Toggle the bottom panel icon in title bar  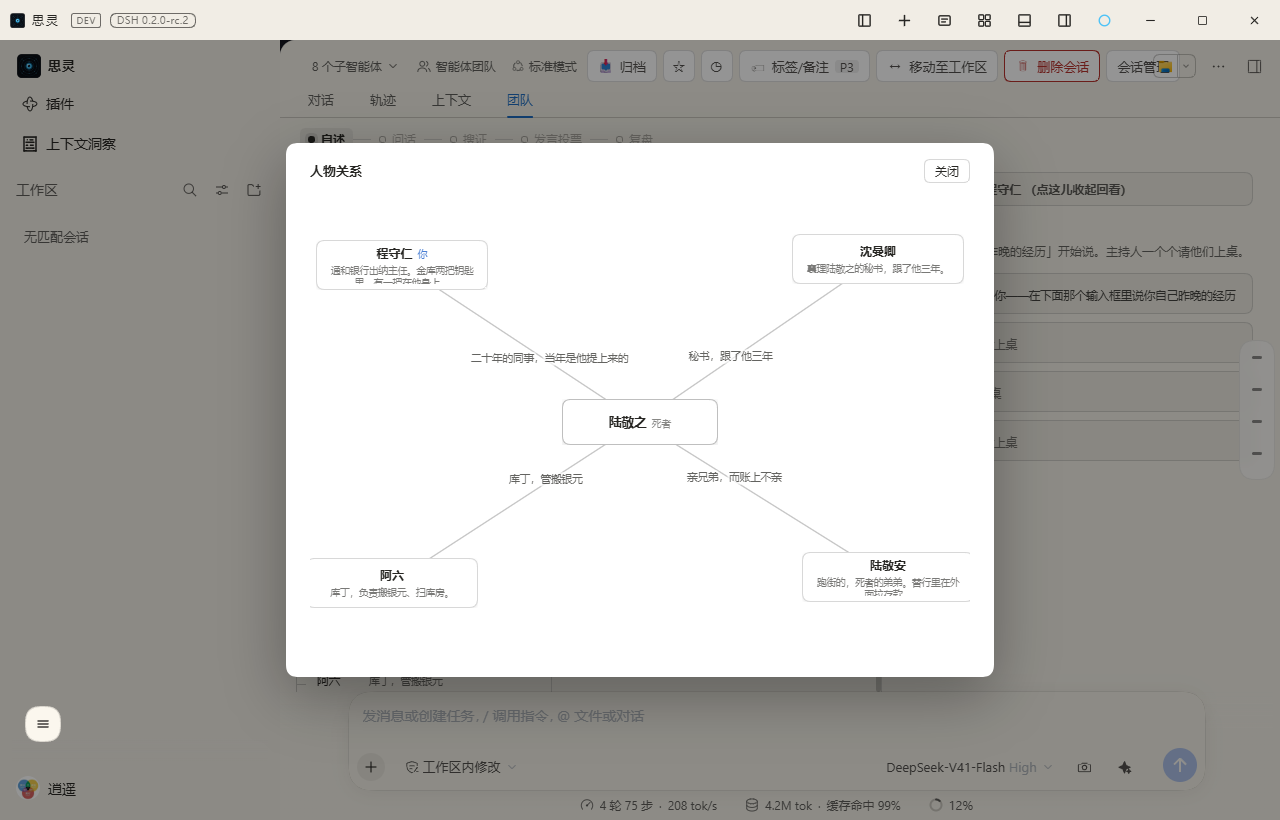click(1025, 20)
